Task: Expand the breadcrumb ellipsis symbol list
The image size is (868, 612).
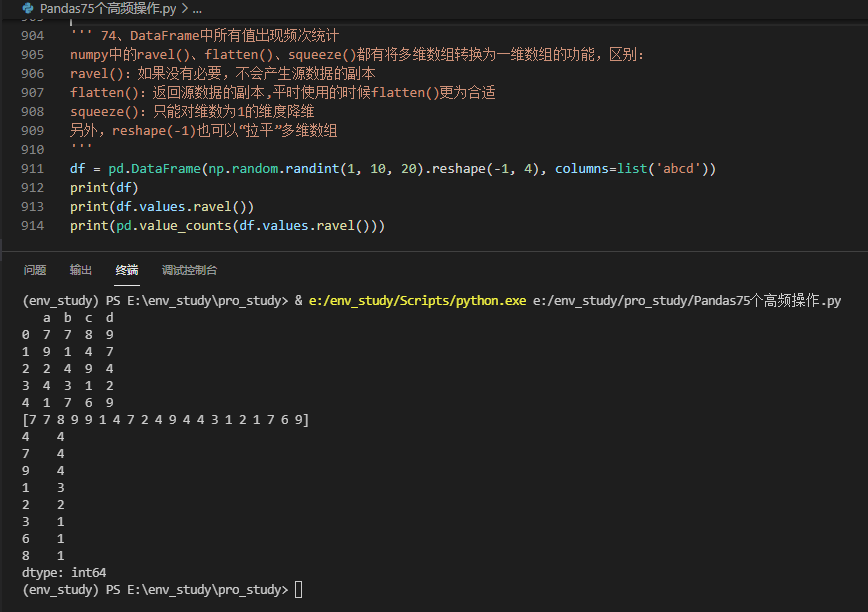Action: click(197, 9)
